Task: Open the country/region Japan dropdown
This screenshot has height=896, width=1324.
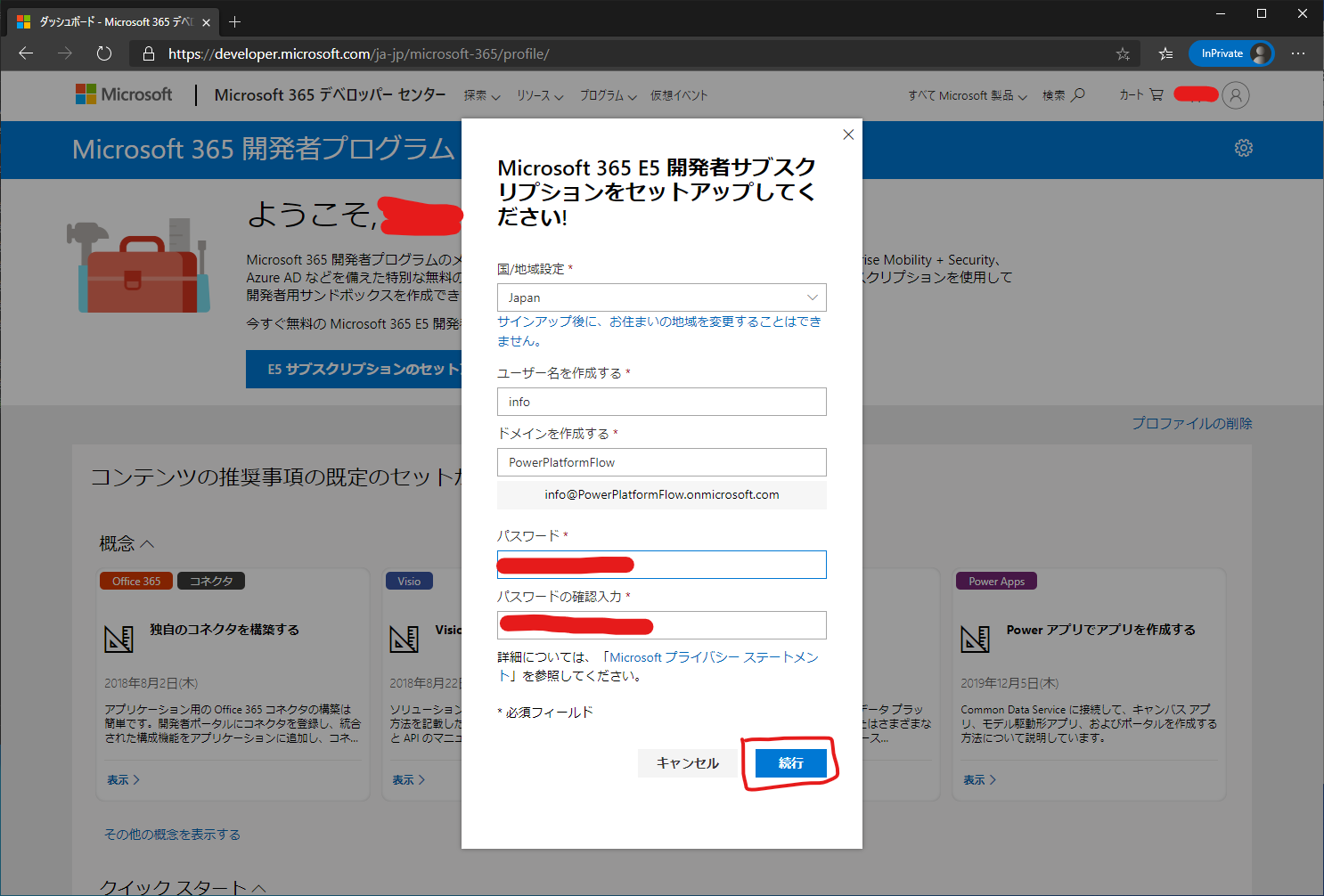Action: click(x=662, y=297)
